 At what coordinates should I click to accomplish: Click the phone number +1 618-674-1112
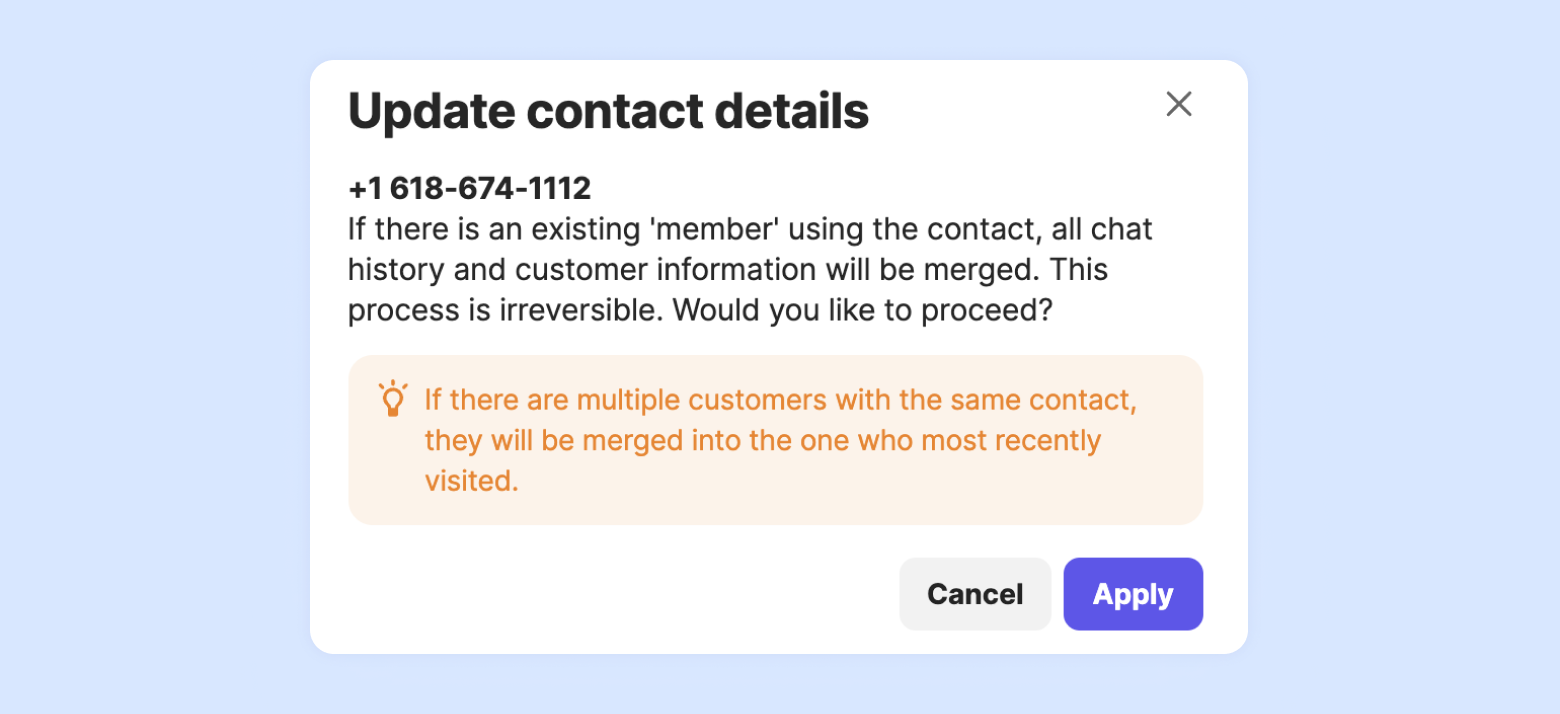click(x=469, y=188)
